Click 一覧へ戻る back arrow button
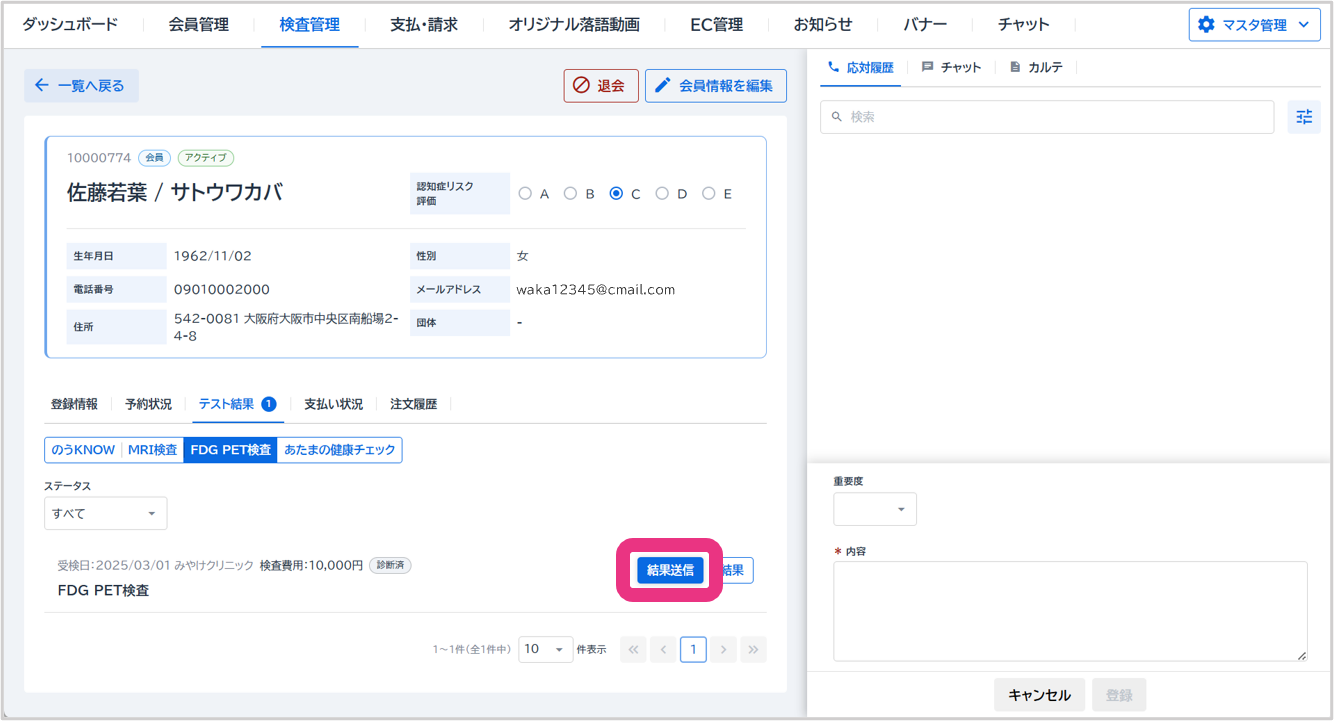 coord(81,86)
